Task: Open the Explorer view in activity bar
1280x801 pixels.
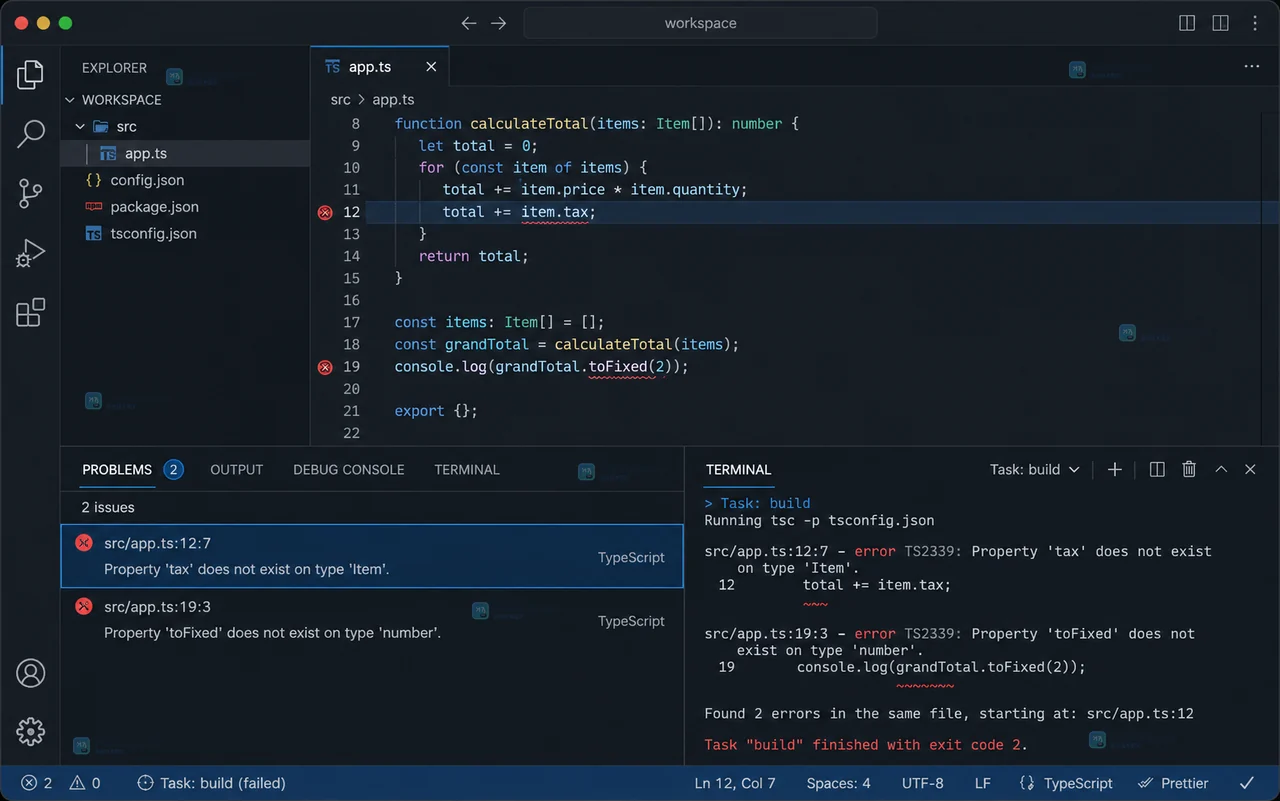Action: coord(30,74)
